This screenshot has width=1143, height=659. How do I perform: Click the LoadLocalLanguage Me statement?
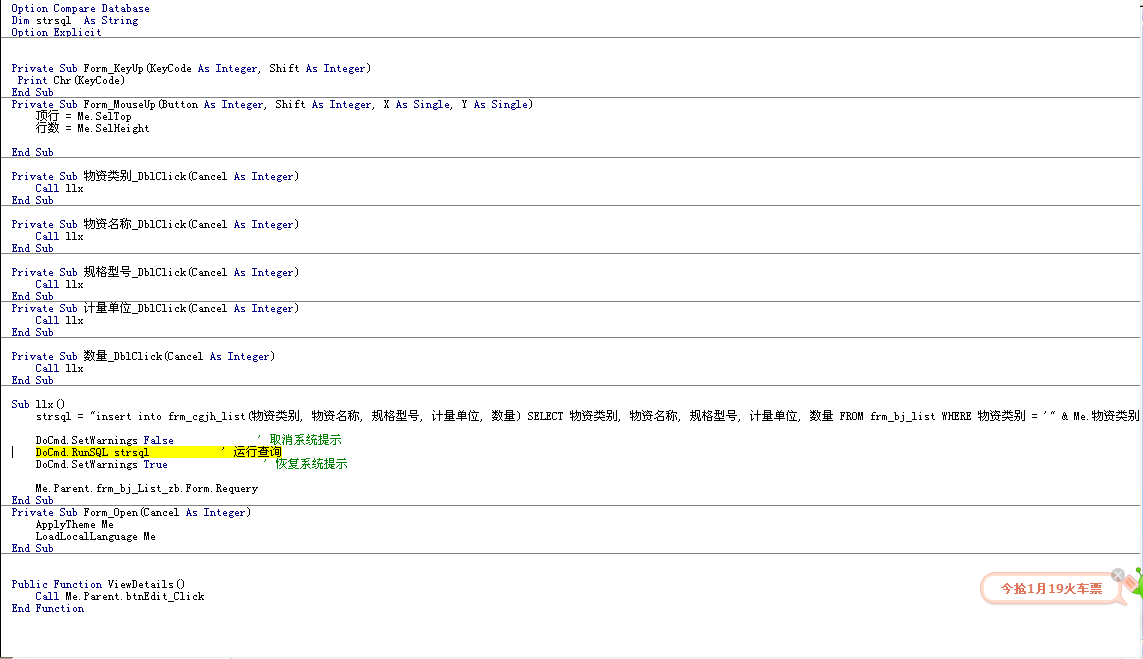click(95, 537)
